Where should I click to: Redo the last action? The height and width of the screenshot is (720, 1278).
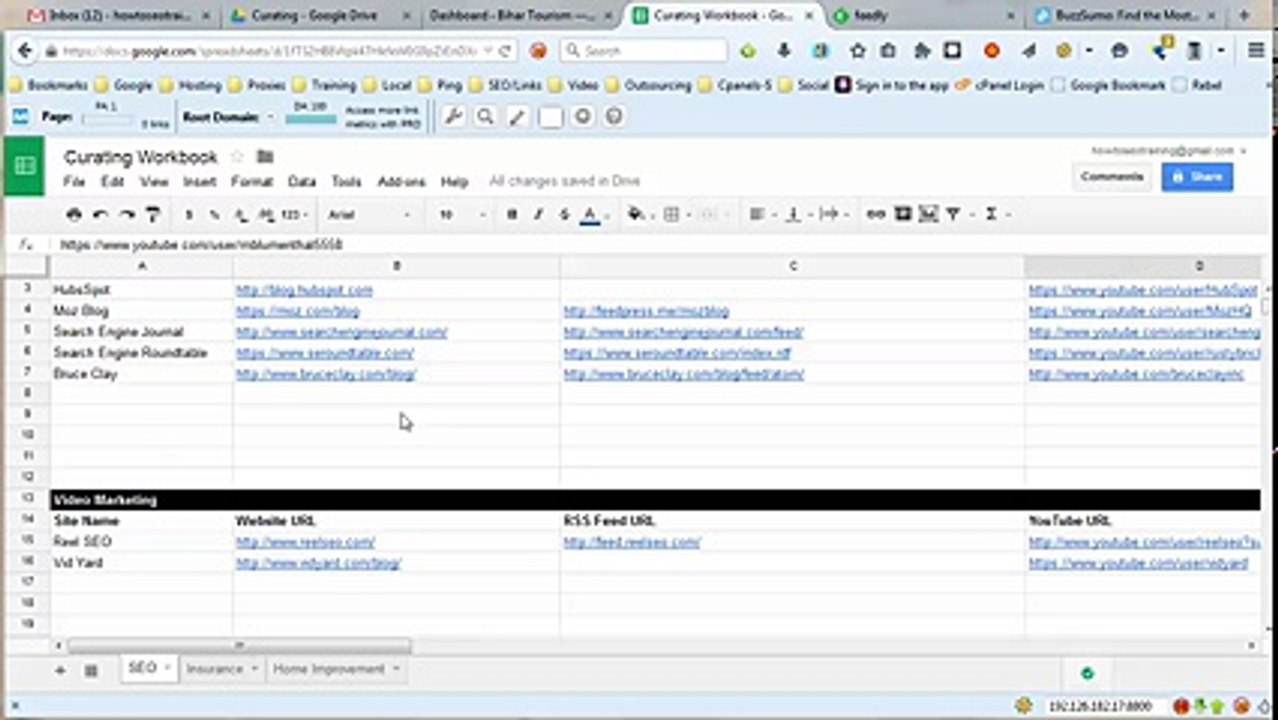(x=126, y=214)
